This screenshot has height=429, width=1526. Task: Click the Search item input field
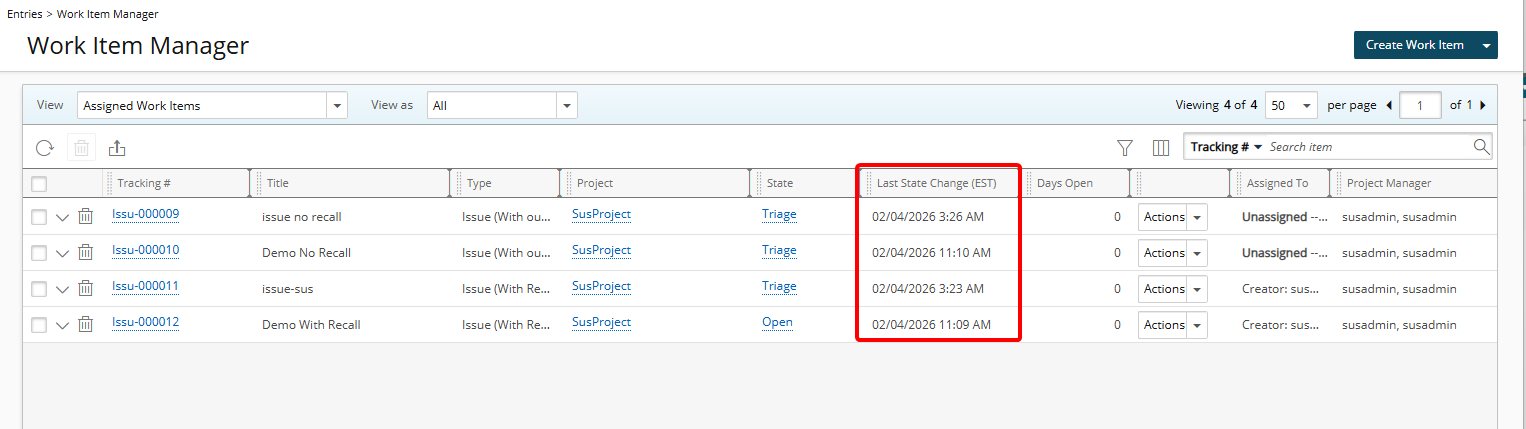coord(1368,147)
